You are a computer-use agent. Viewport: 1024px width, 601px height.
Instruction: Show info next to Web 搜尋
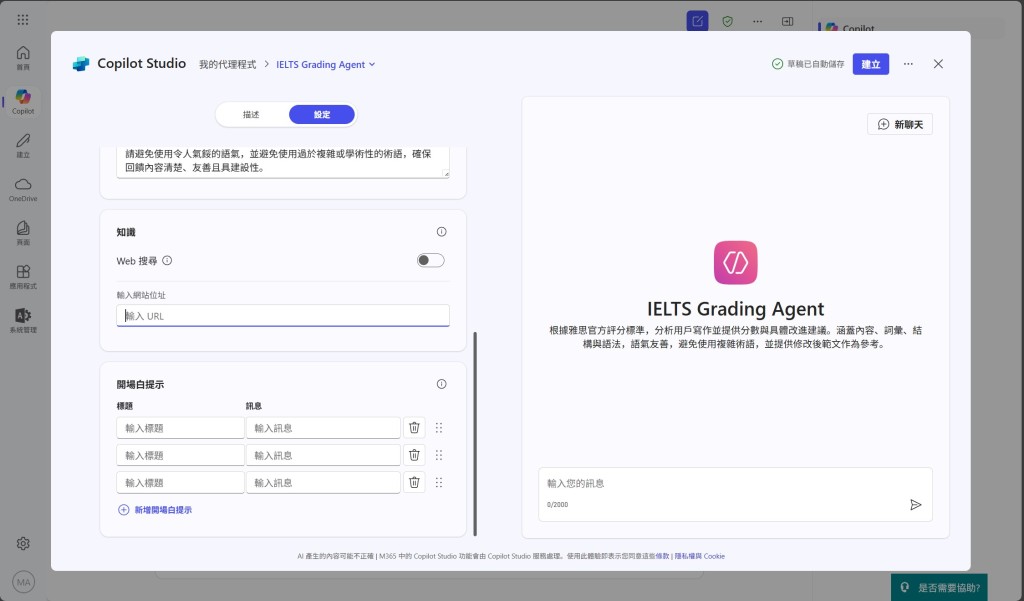(x=167, y=261)
